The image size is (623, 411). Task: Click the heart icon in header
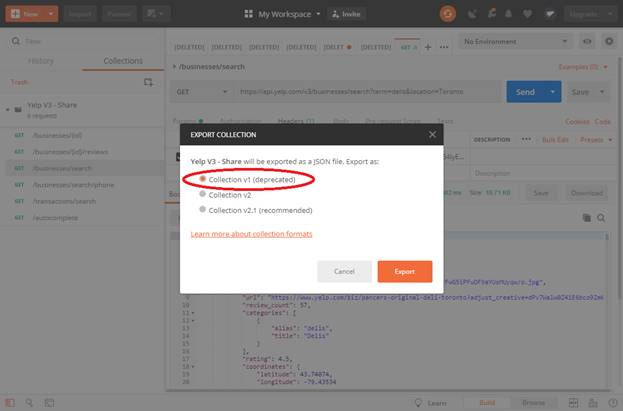(x=527, y=14)
